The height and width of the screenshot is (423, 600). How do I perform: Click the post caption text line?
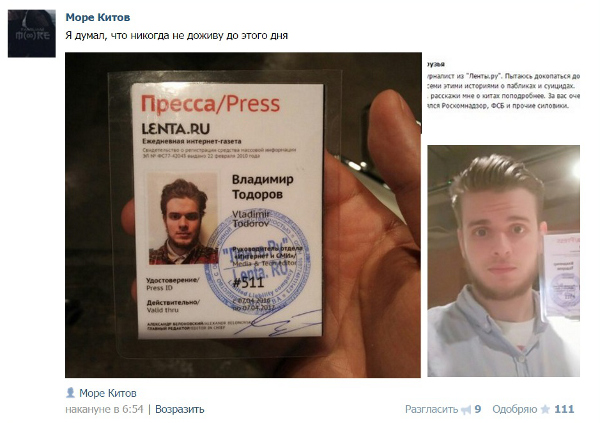176,36
